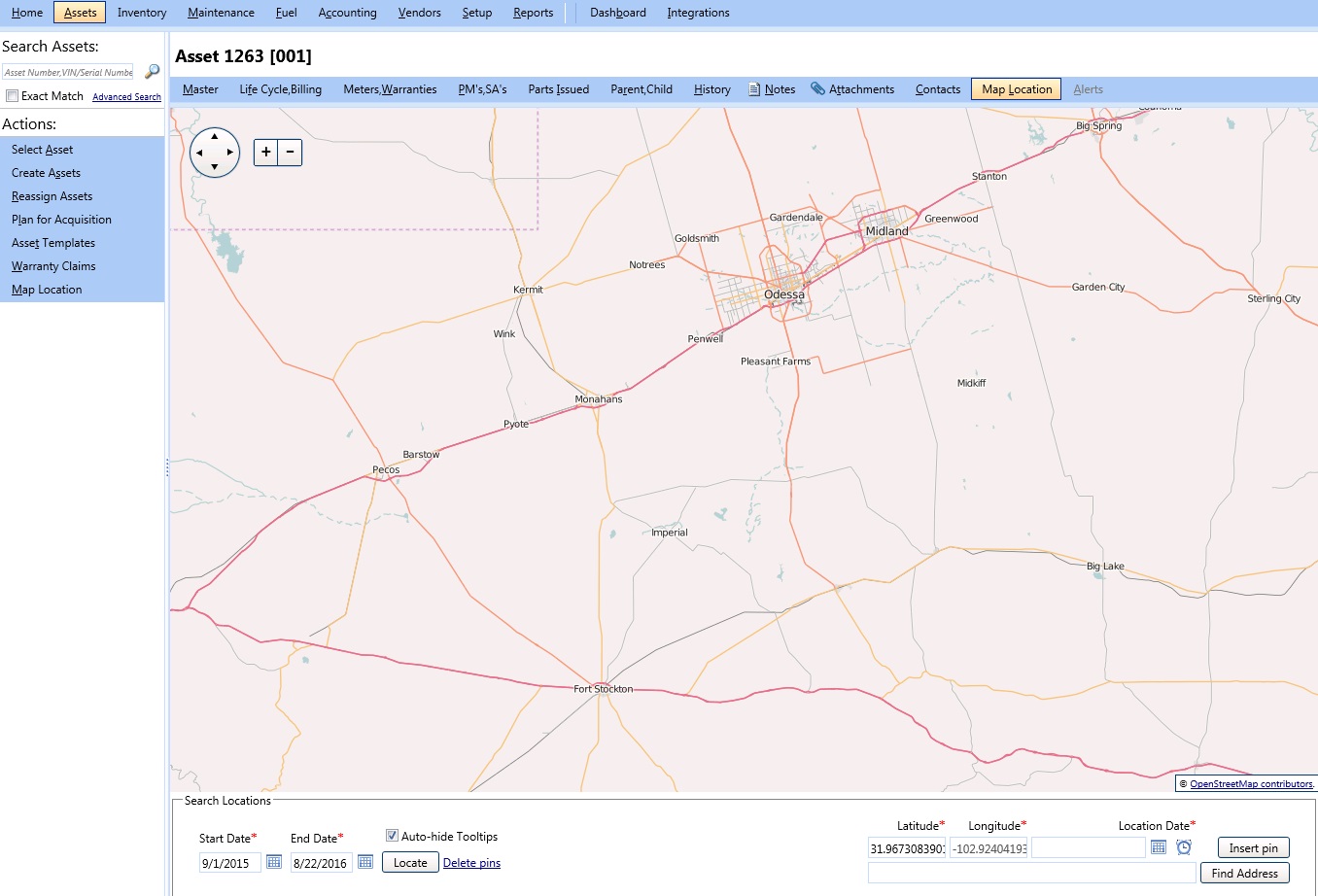This screenshot has height=896, width=1318.
Task: Open the Reports menu
Action: pos(533,13)
